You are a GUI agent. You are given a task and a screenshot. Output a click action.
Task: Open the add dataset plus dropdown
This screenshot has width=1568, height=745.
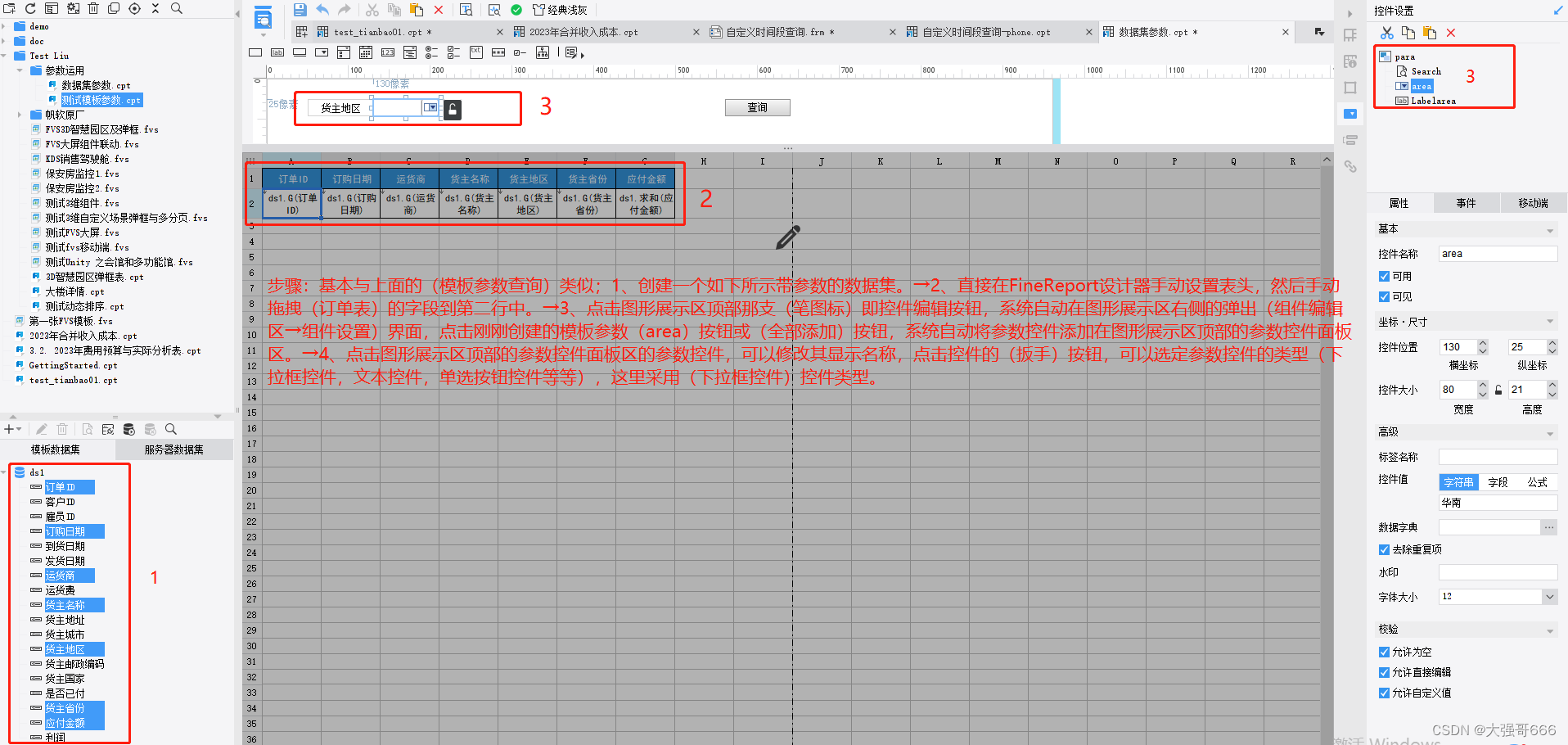(x=12, y=429)
